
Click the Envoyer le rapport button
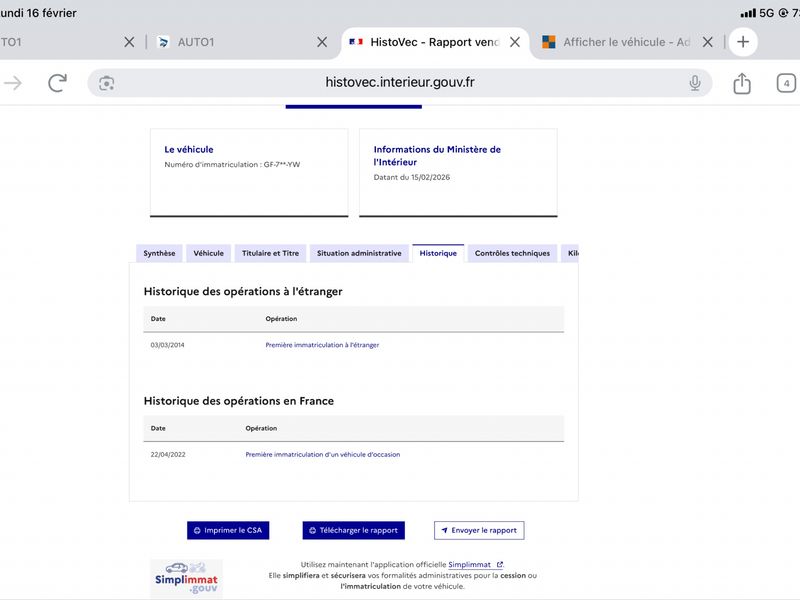[479, 530]
